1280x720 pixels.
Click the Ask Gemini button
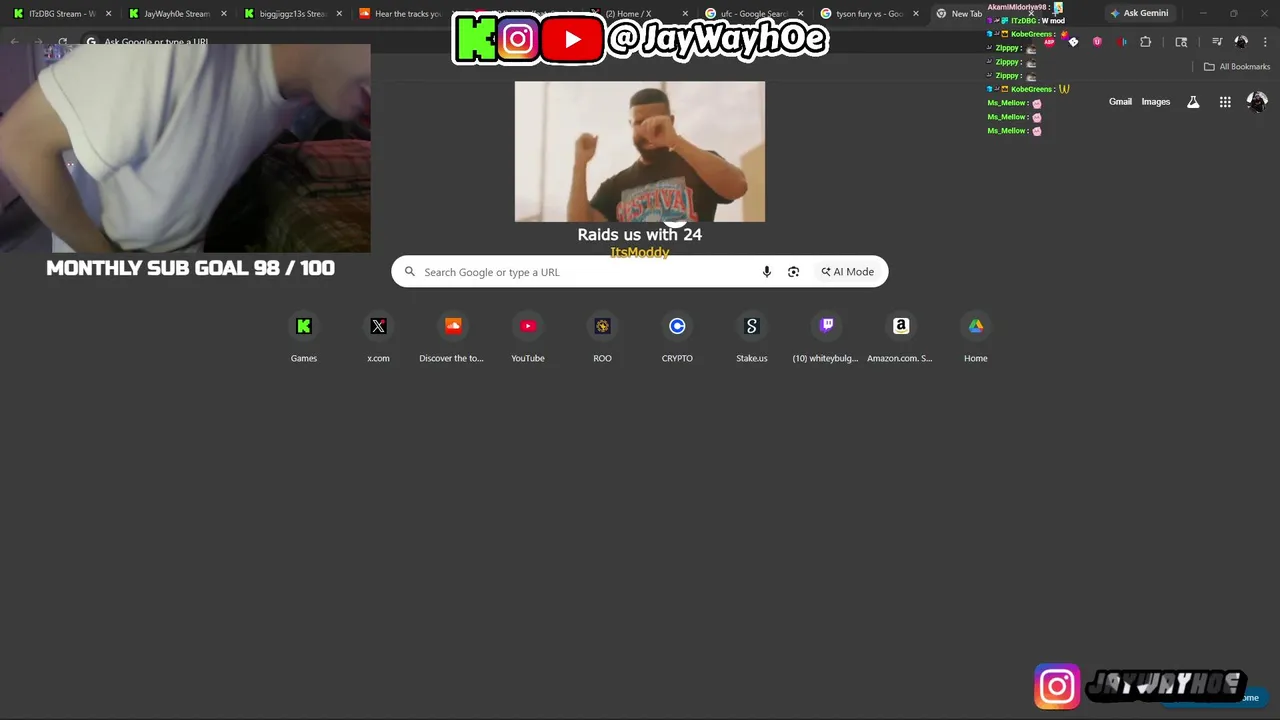[1138, 13]
